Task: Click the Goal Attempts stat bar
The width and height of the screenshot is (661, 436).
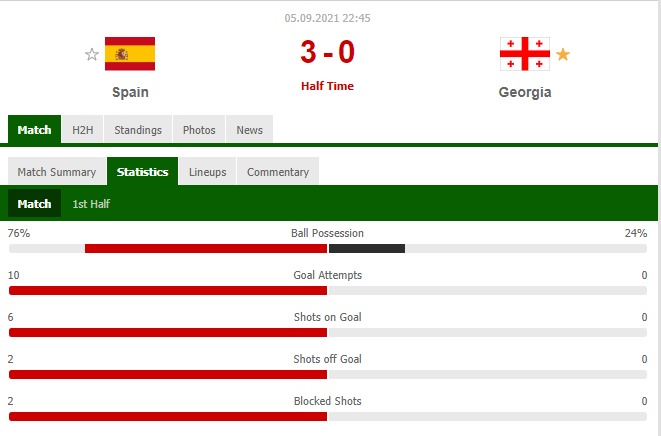Action: (x=327, y=290)
